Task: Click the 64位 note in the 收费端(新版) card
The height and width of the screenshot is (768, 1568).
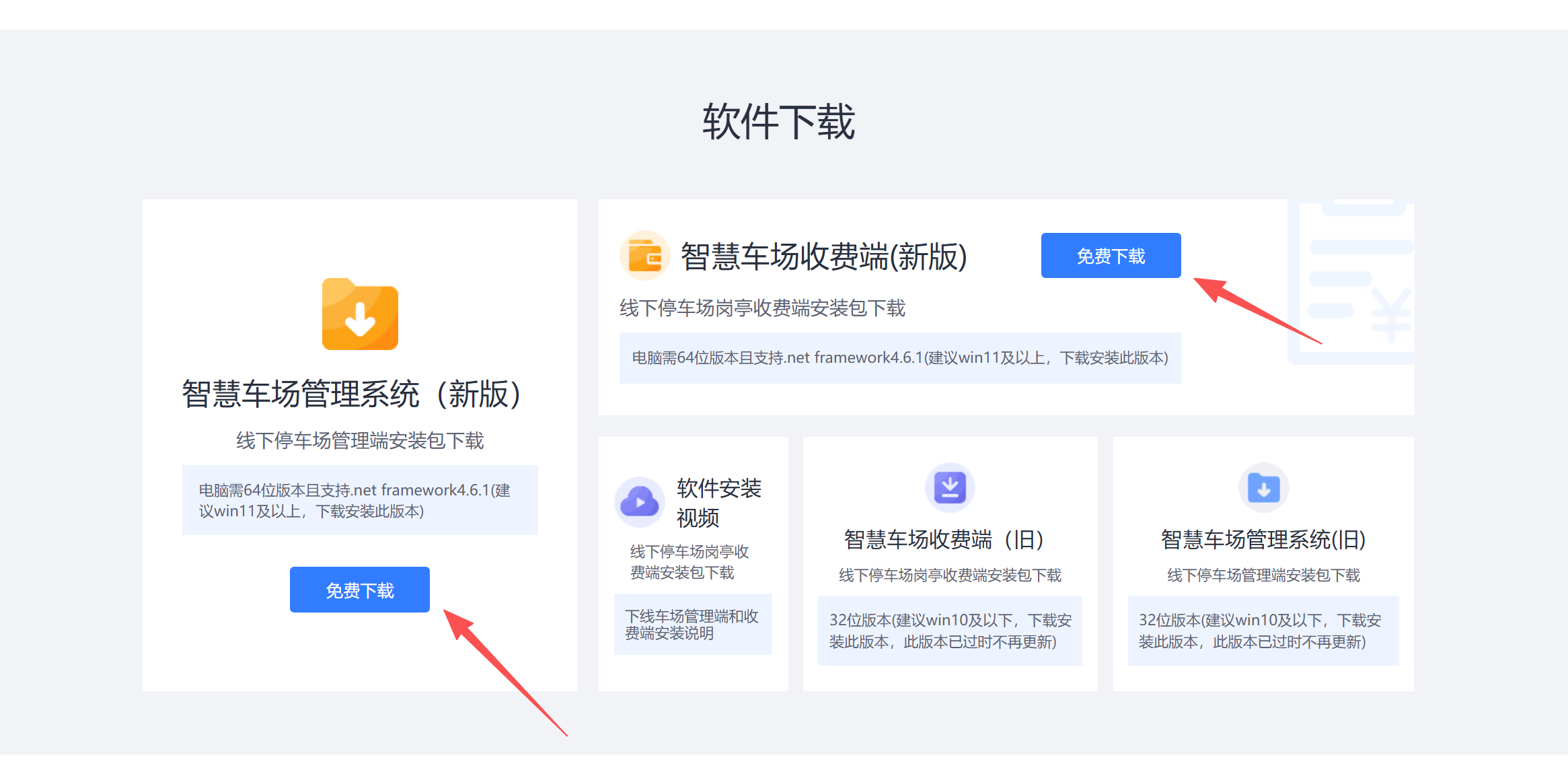Action: pos(900,357)
